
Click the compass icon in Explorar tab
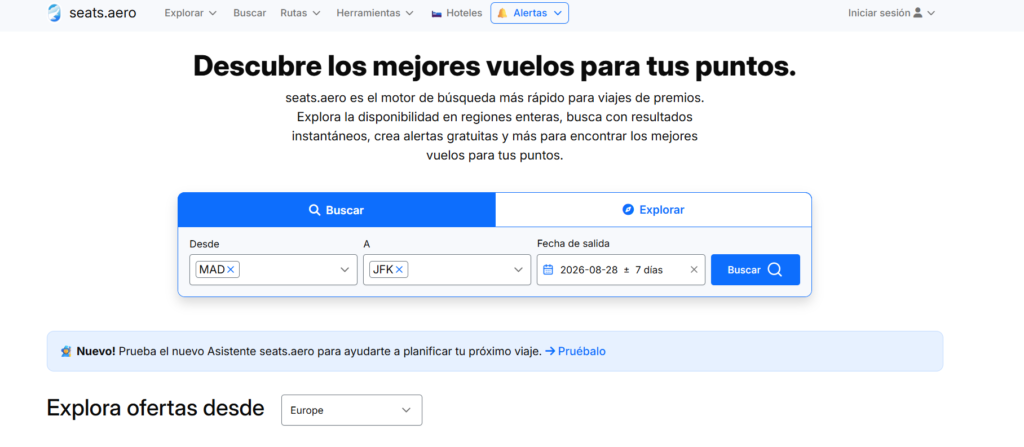pos(628,210)
